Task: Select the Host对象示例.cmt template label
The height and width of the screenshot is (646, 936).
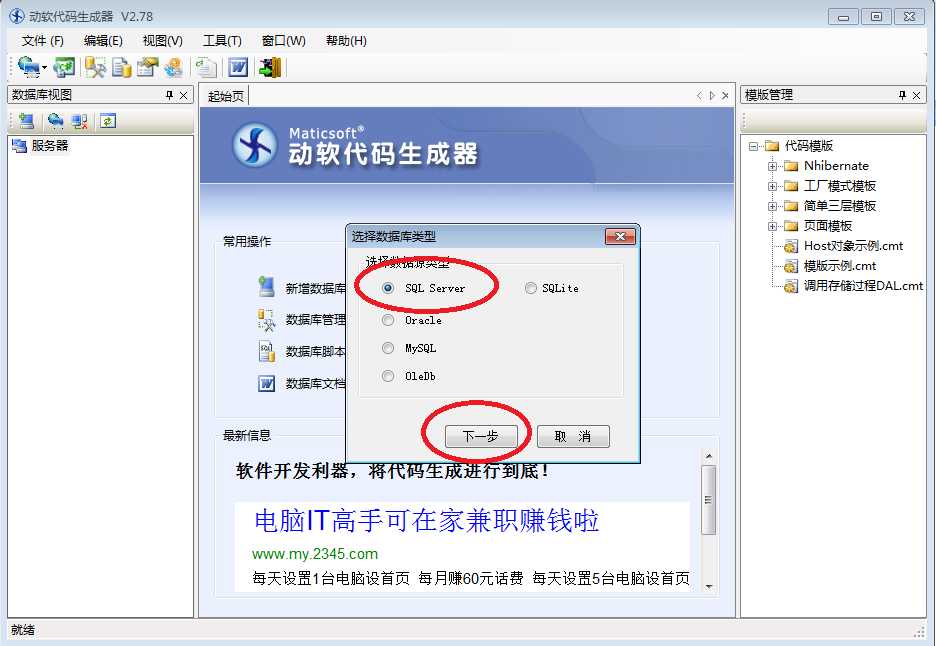Action: 853,246
